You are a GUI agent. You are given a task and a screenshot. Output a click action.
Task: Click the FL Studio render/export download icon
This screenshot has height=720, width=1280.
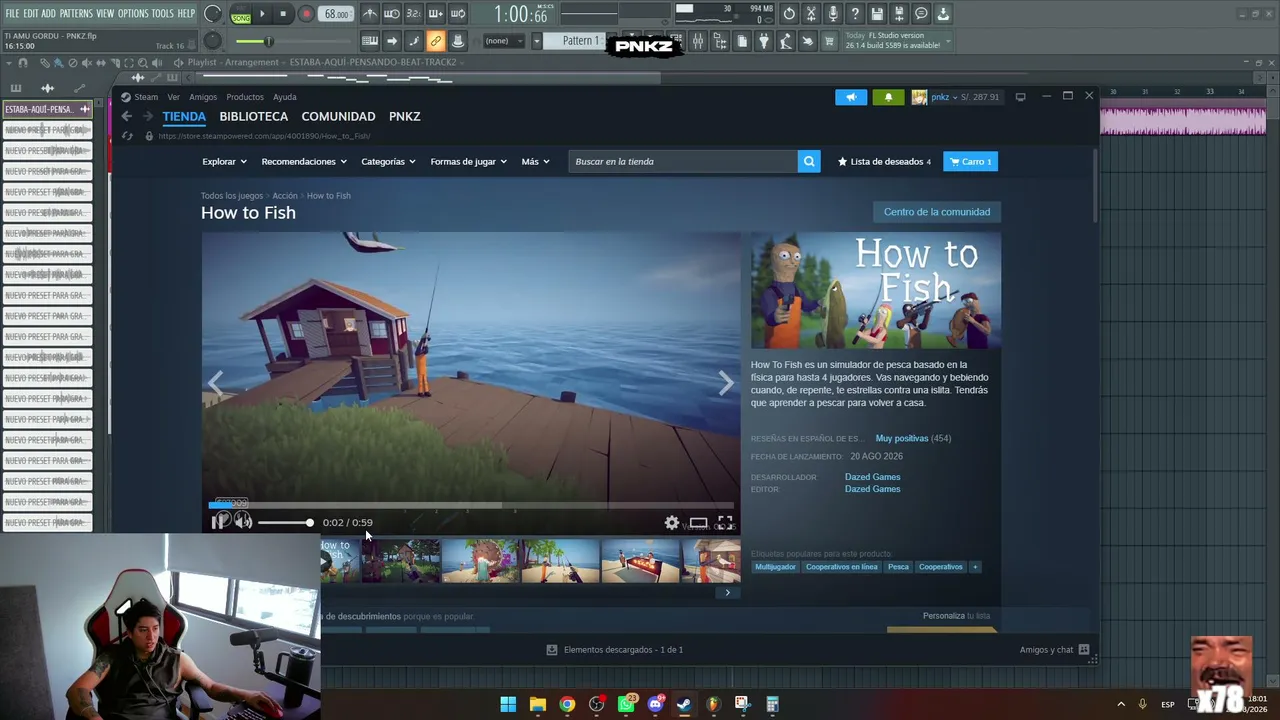943,14
